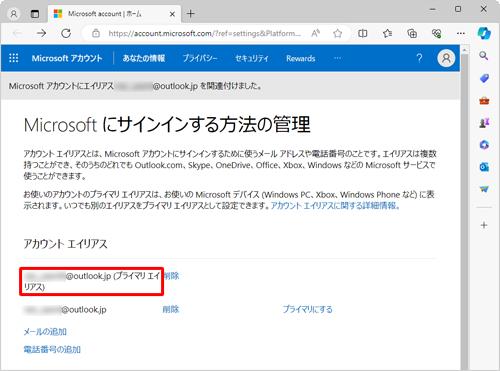Screen dimensions: 500x371
Task: Go to Microsoft アカウント home
Action: coord(67,58)
